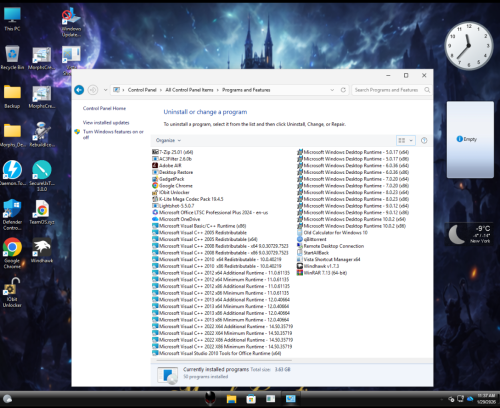The image size is (500, 408).
Task: Open Defender Control desktop shortcut
Action: (x=12, y=214)
